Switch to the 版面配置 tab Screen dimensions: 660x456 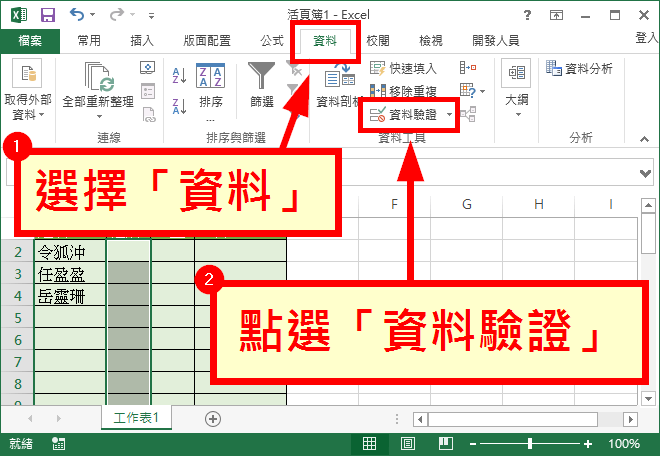[x=207, y=41]
